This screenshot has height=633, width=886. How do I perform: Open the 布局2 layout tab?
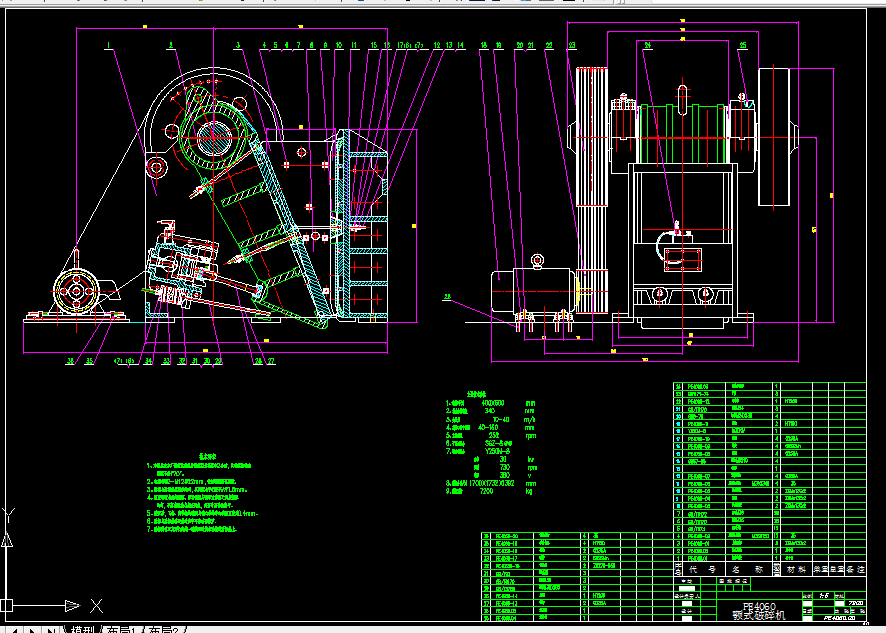click(164, 629)
